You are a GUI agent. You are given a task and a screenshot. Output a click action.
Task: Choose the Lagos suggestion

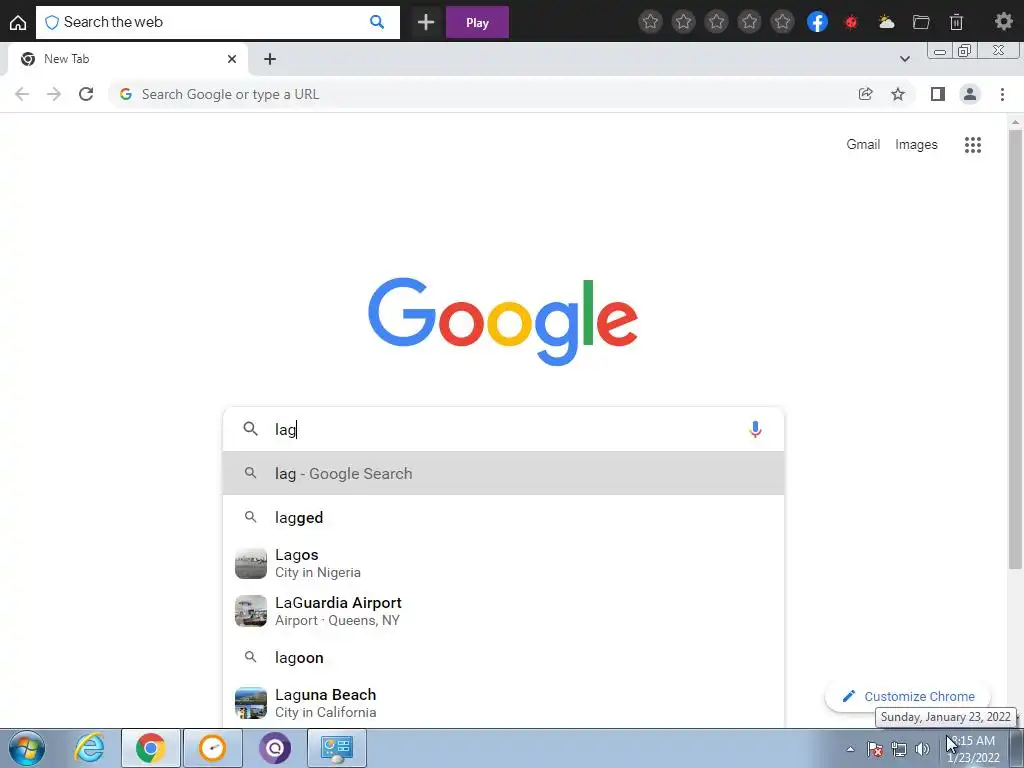[x=504, y=563]
